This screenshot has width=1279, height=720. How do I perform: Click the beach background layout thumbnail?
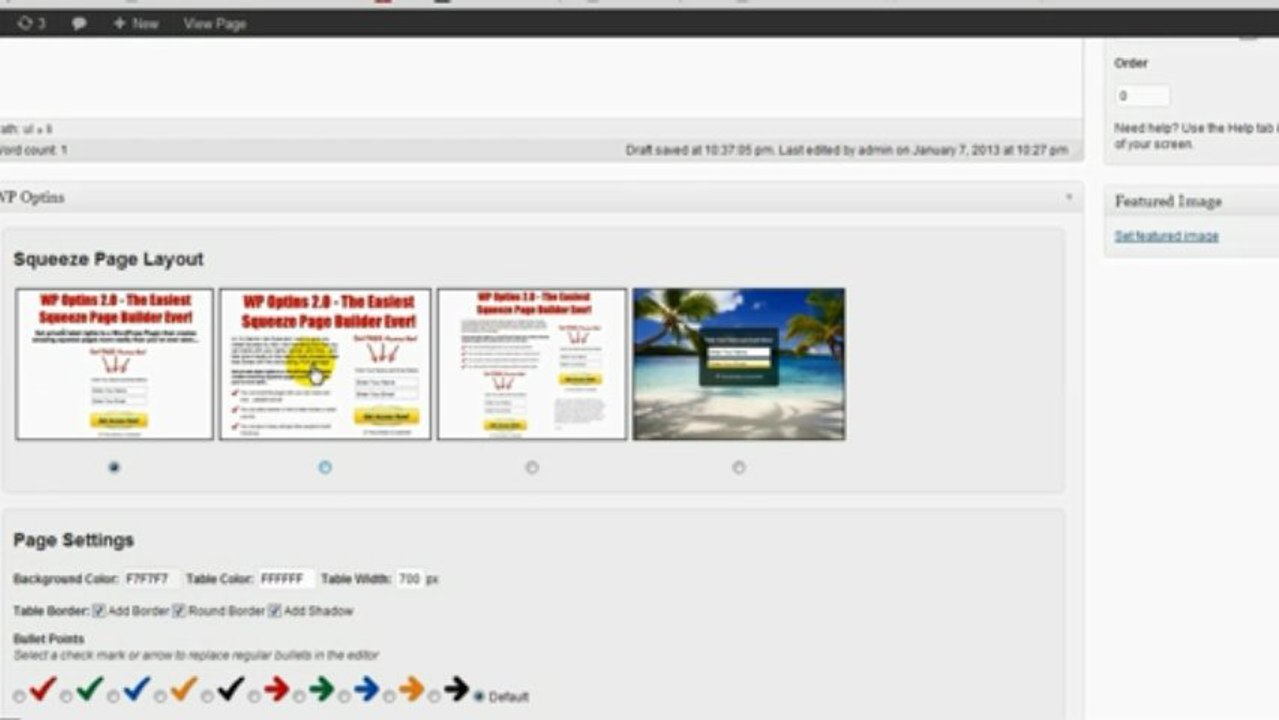pyautogui.click(x=739, y=364)
